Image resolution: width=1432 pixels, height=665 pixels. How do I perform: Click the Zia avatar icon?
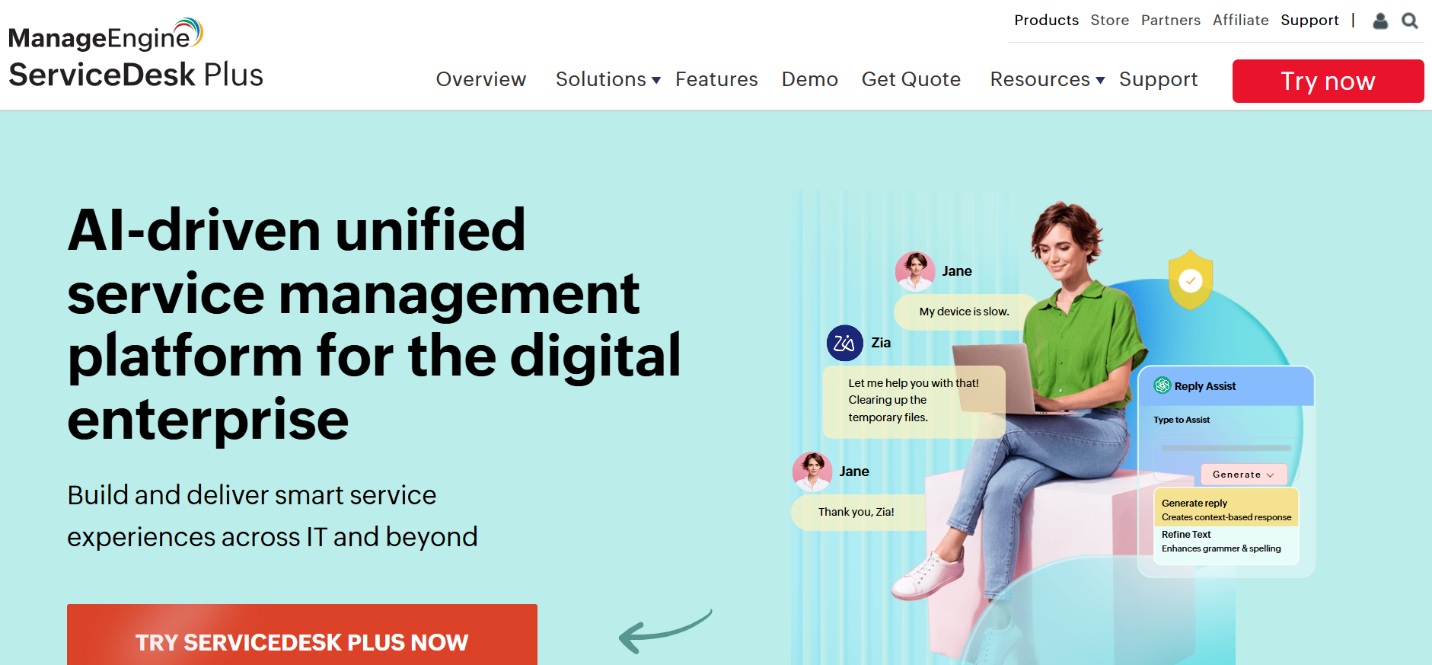(845, 343)
